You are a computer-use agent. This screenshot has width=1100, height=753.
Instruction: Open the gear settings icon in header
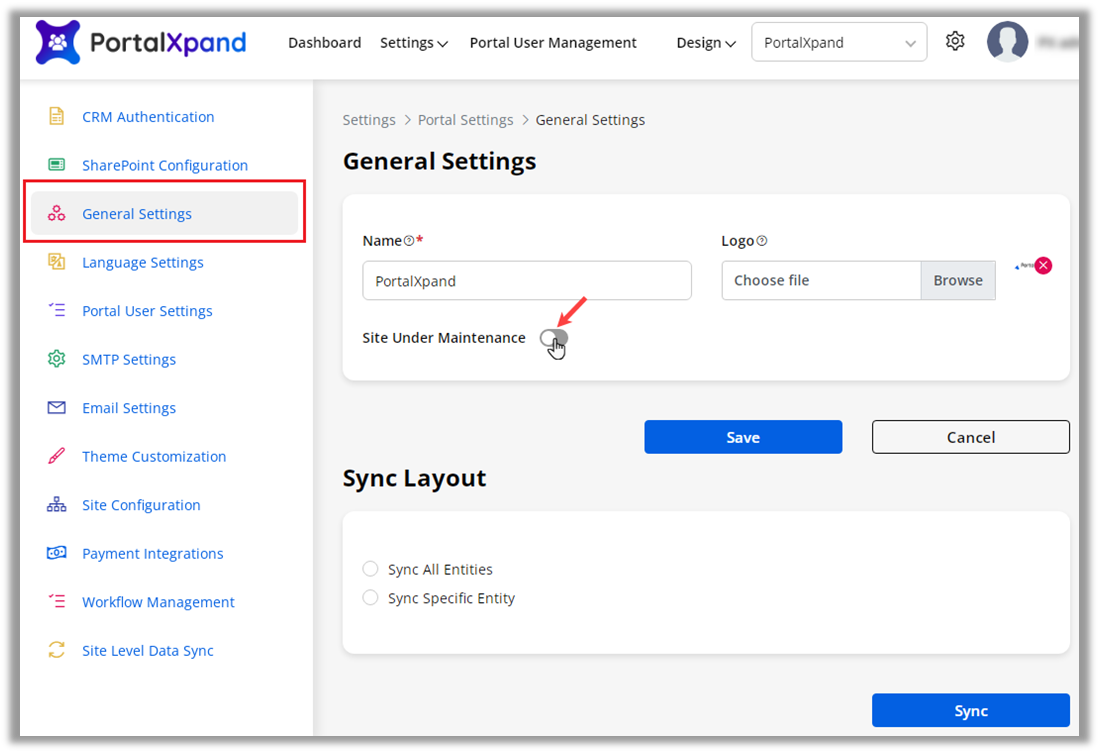pos(955,42)
